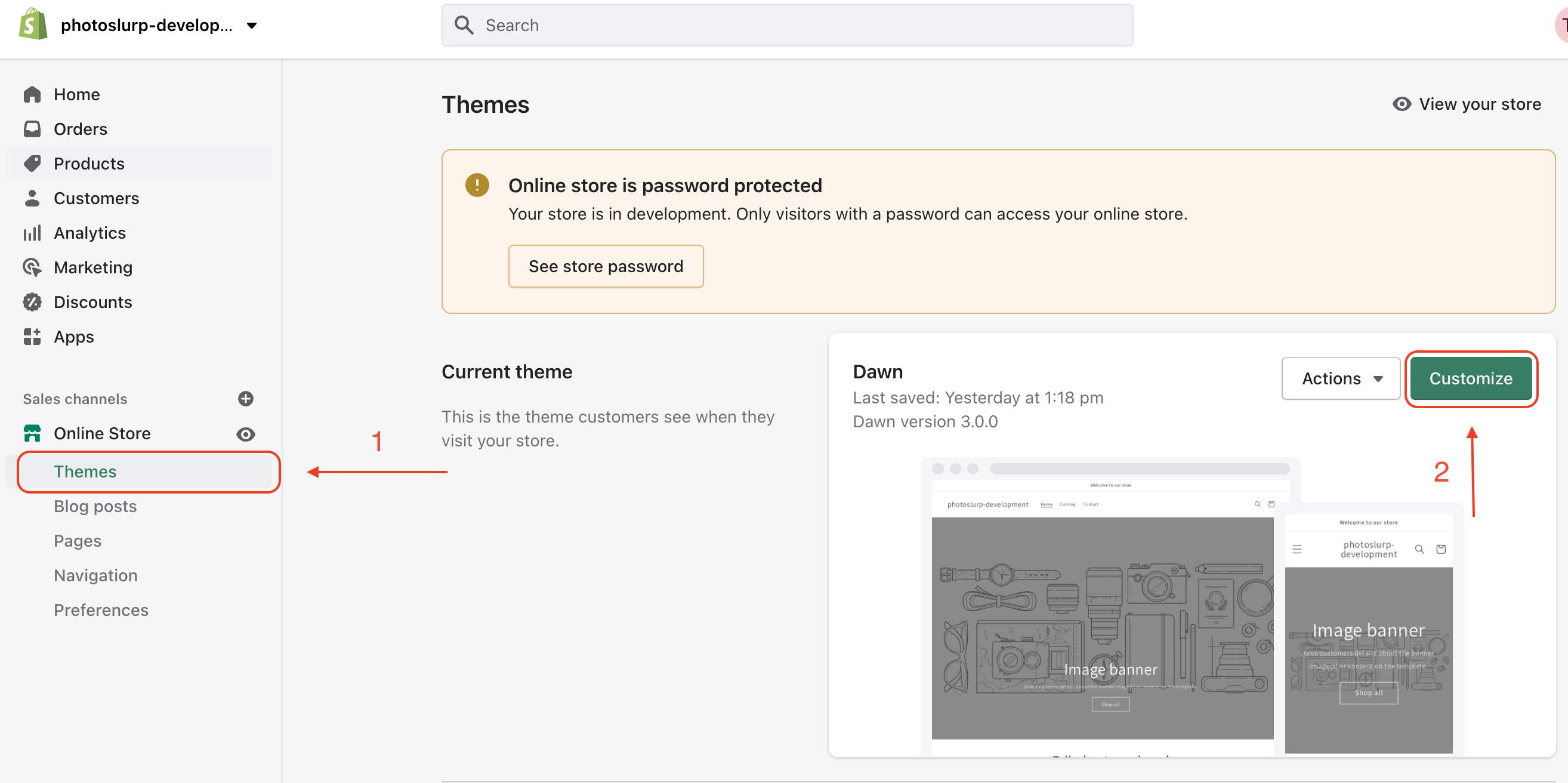Click the Products tag icon
The height and width of the screenshot is (783, 1568).
click(32, 163)
